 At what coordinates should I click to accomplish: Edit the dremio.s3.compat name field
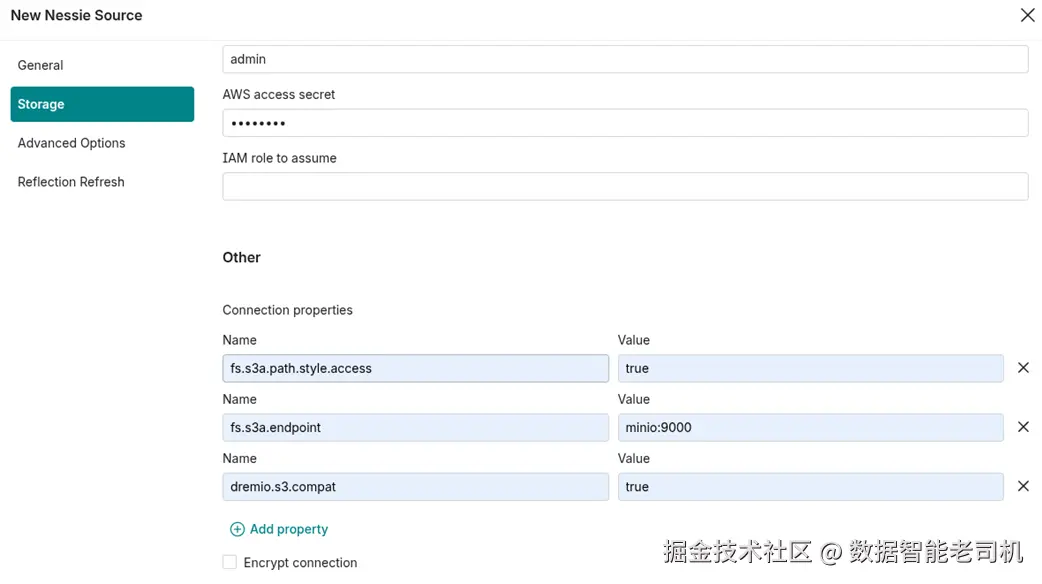[415, 486]
